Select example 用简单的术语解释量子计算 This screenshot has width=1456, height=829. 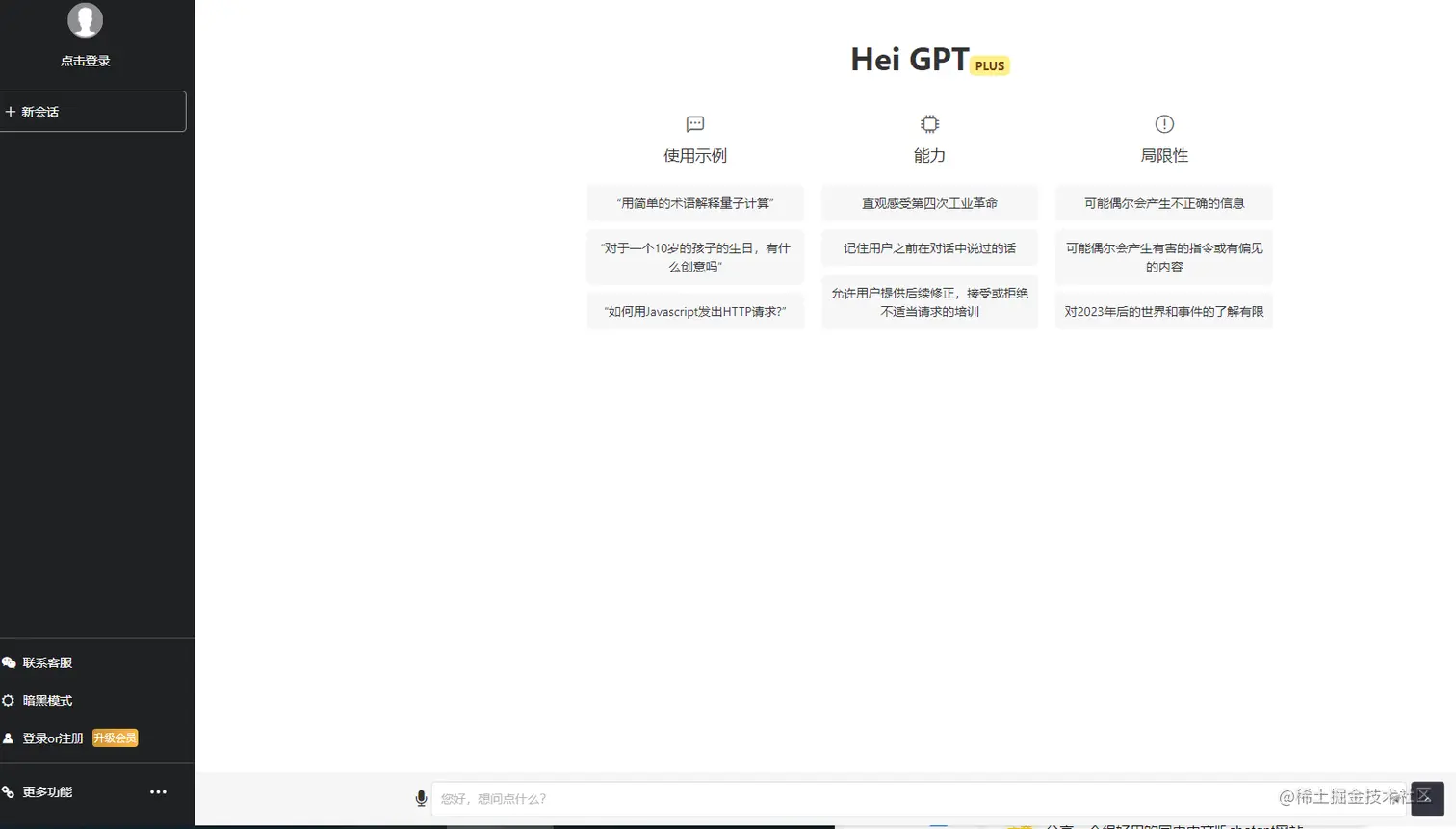click(695, 203)
